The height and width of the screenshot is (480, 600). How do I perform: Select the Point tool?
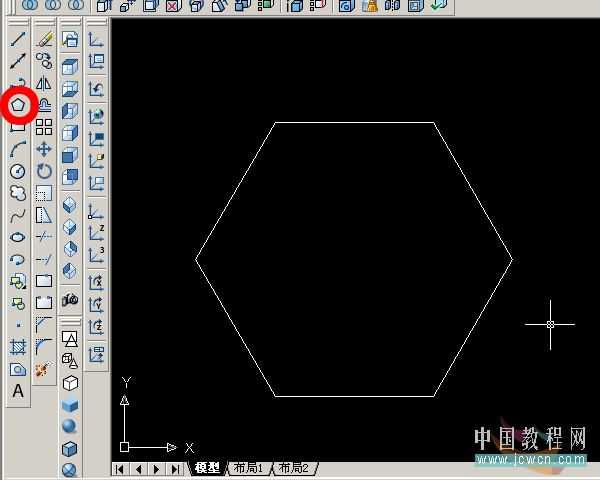(18, 325)
